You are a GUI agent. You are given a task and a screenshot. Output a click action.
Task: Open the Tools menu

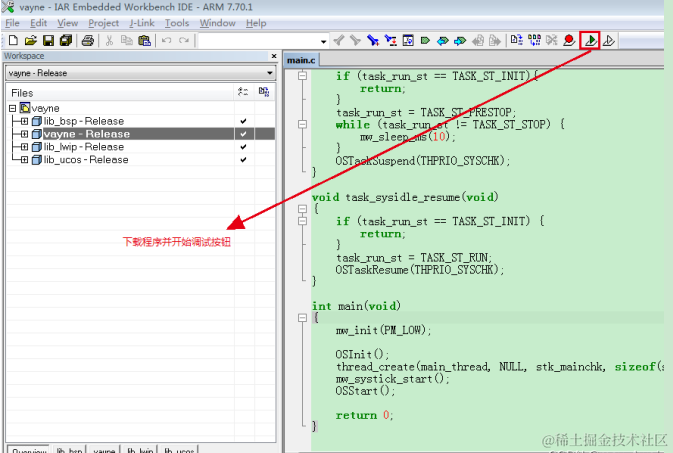[x=177, y=23]
